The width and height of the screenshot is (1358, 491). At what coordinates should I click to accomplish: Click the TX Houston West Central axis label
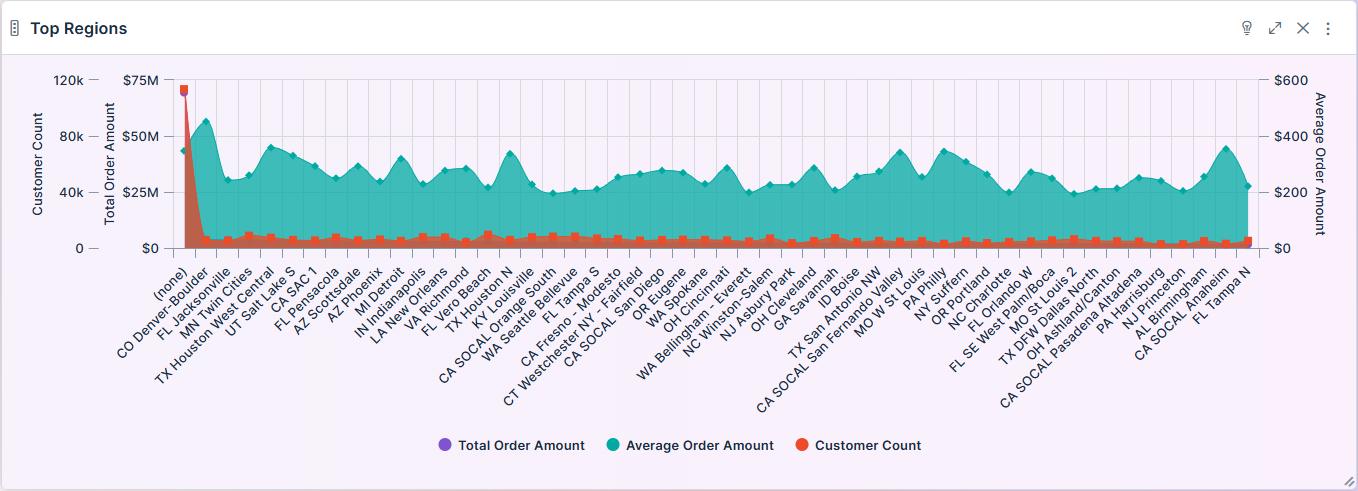click(x=216, y=320)
